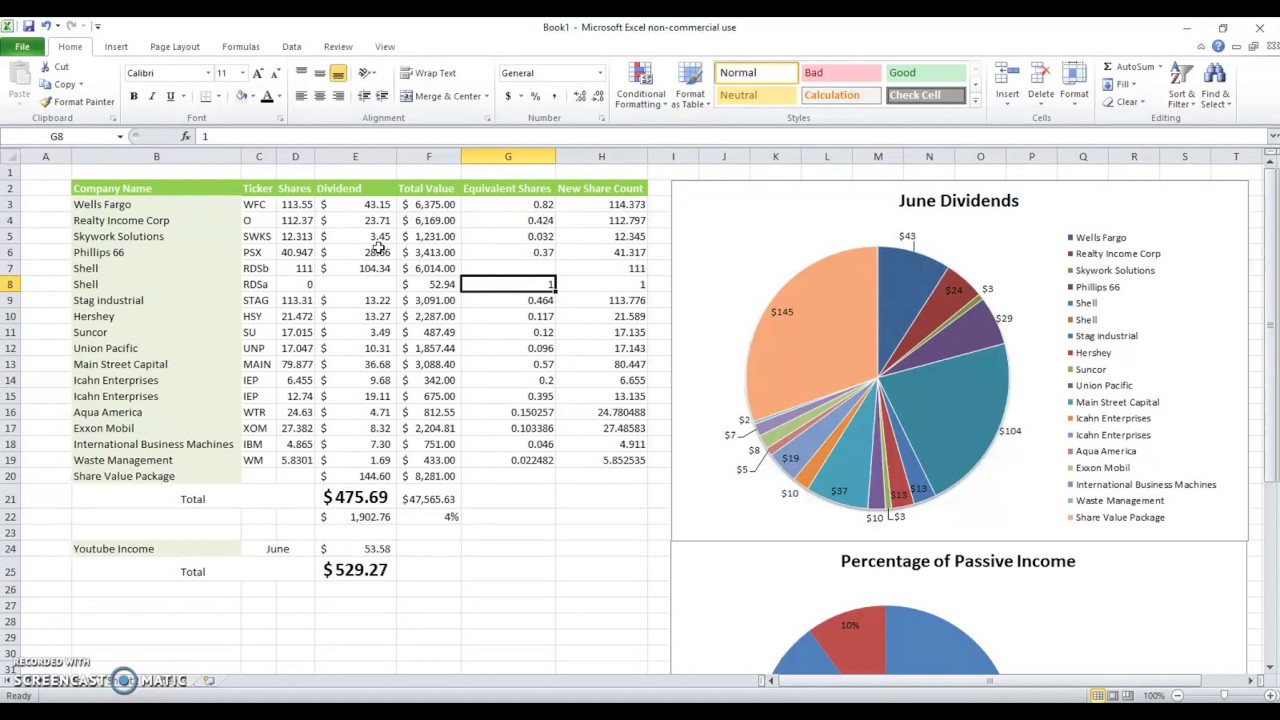1280x720 pixels.
Task: Center text horizontally
Action: 320,96
